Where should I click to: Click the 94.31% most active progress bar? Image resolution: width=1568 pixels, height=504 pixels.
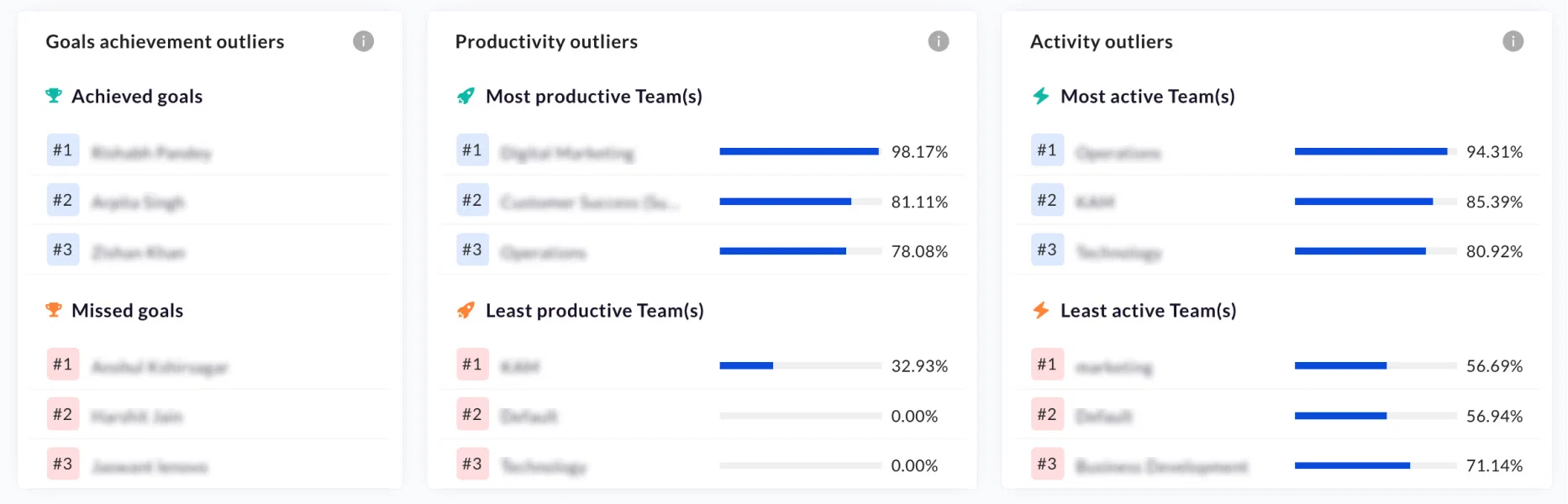[x=1376, y=151]
